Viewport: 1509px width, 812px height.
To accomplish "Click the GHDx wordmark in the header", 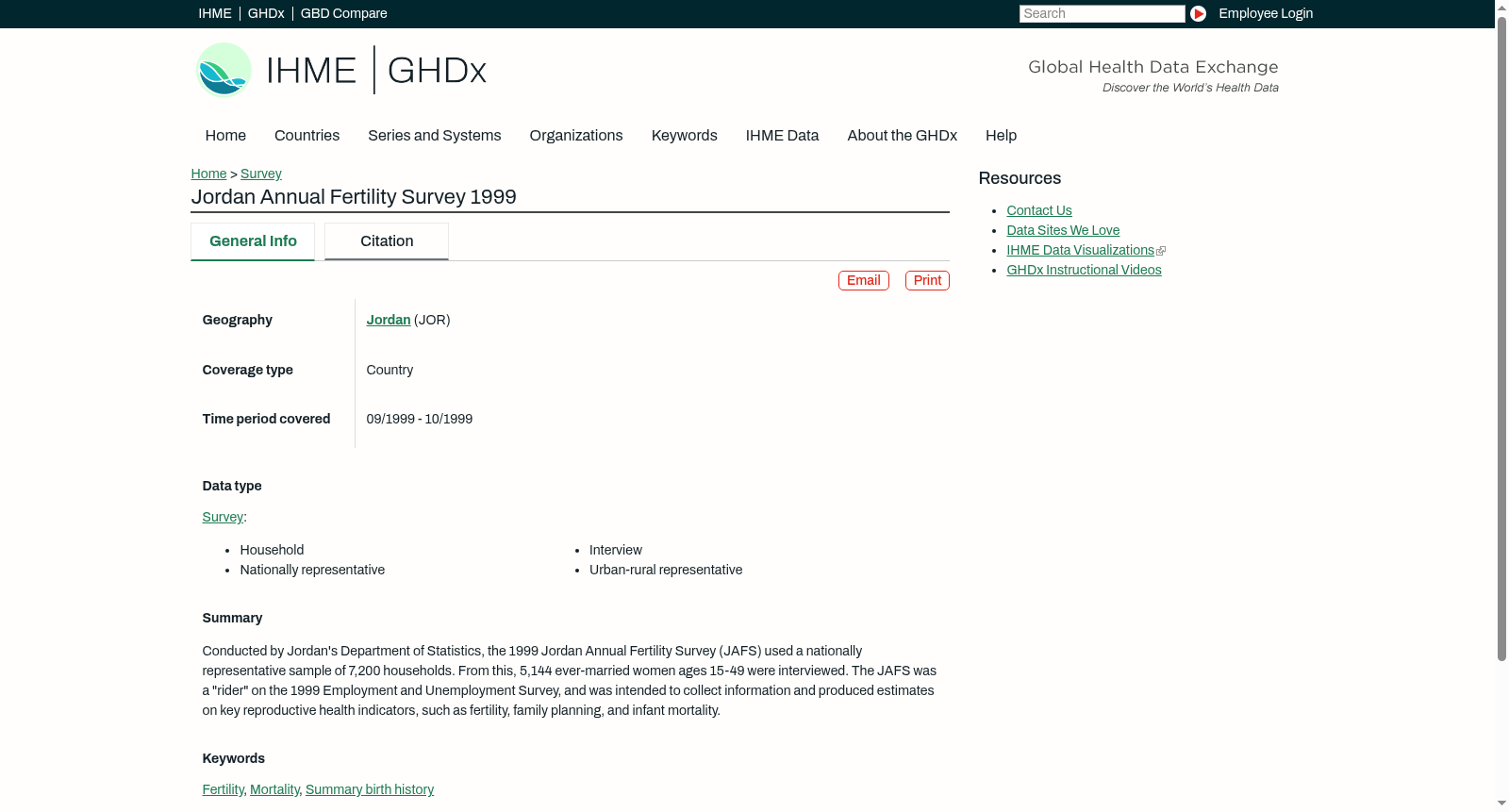I will (437, 71).
